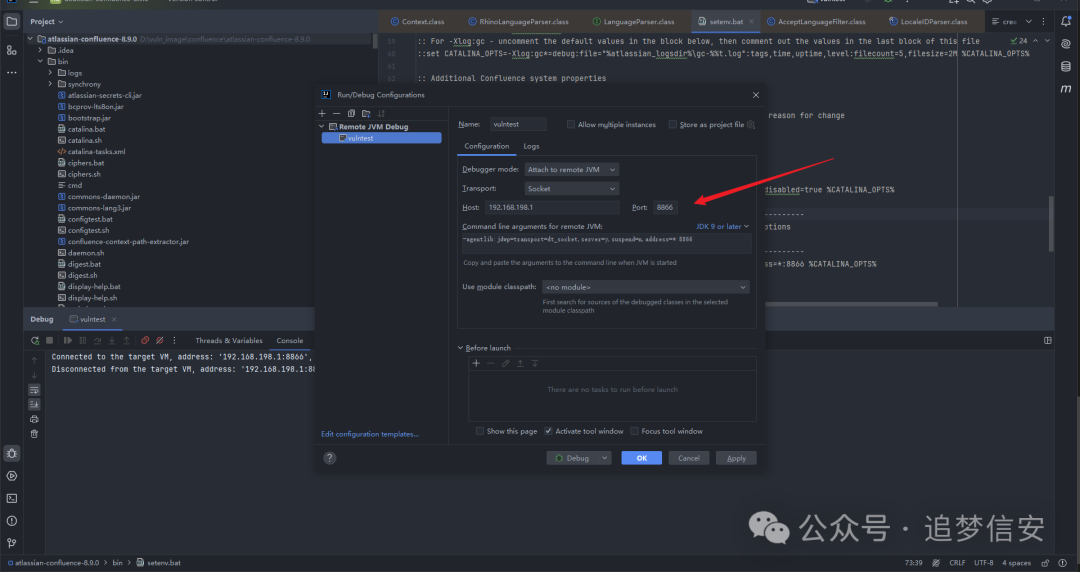Toggle scroll to end of console

(34, 405)
